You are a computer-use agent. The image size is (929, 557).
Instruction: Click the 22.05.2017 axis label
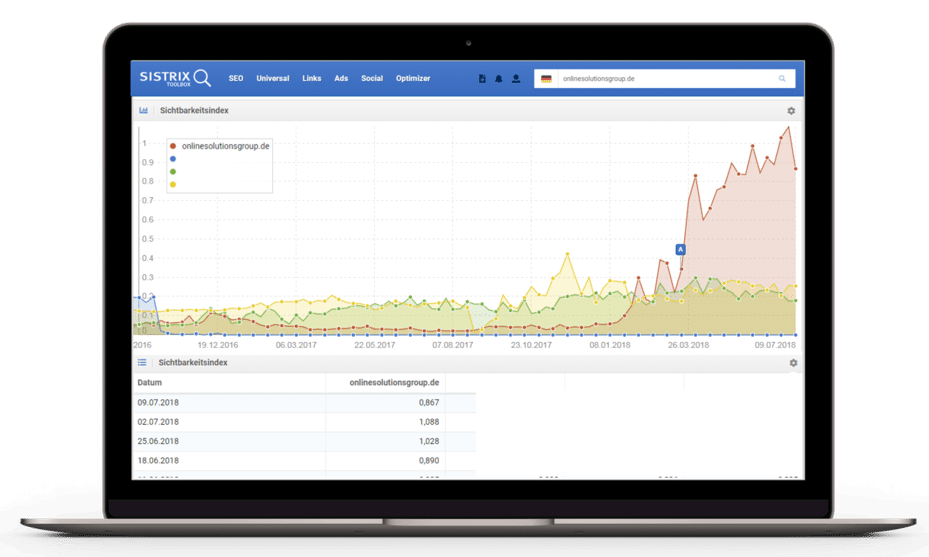pyautogui.click(x=374, y=345)
